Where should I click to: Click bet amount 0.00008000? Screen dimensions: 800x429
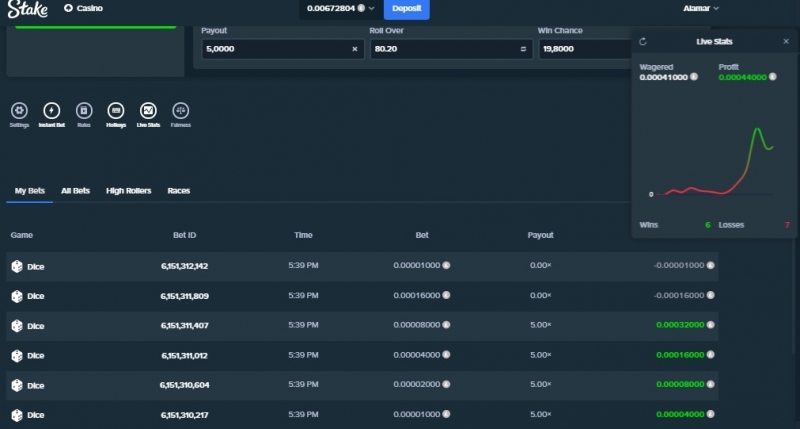click(x=417, y=325)
